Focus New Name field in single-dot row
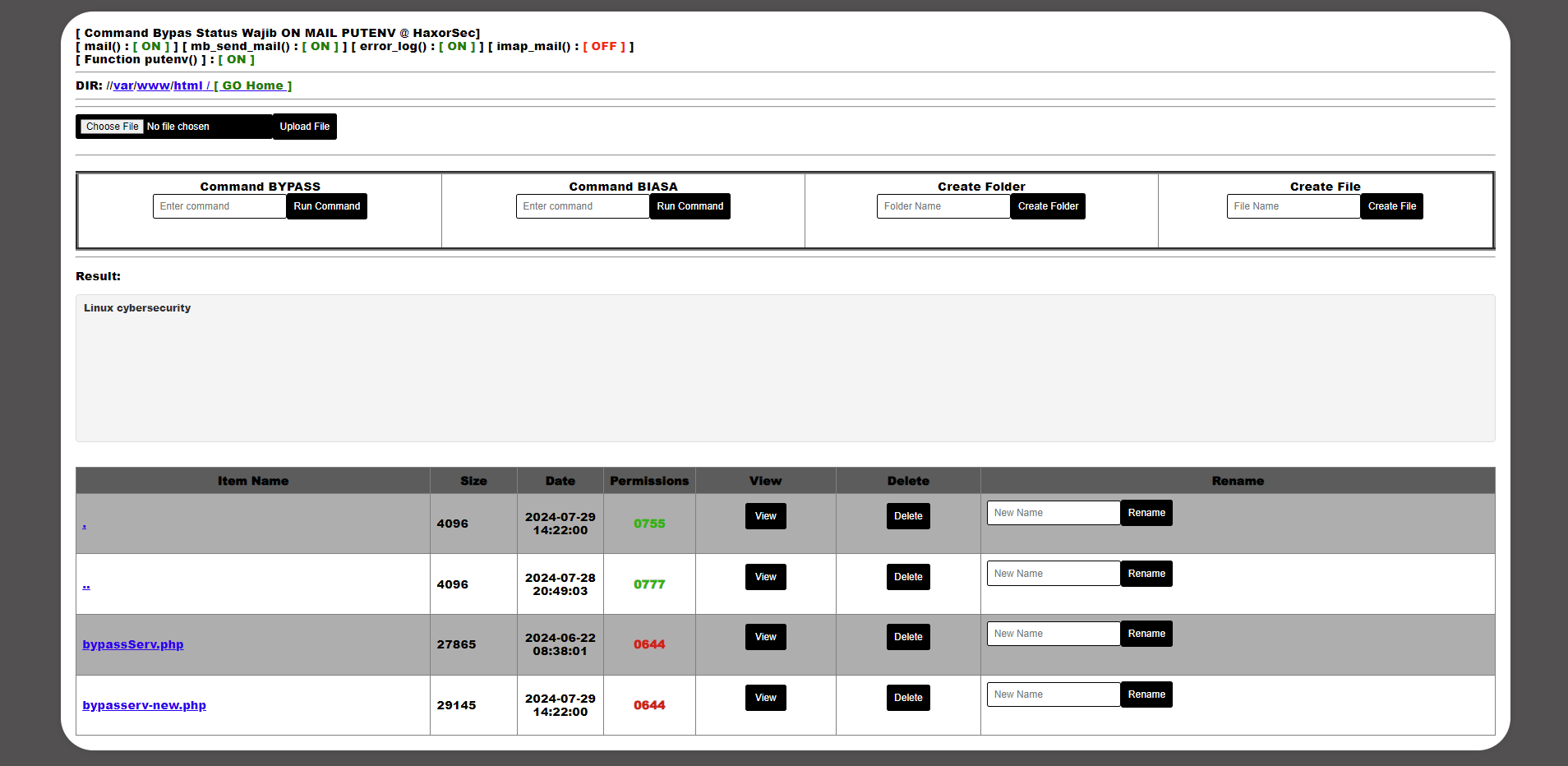1568x766 pixels. [1054, 513]
